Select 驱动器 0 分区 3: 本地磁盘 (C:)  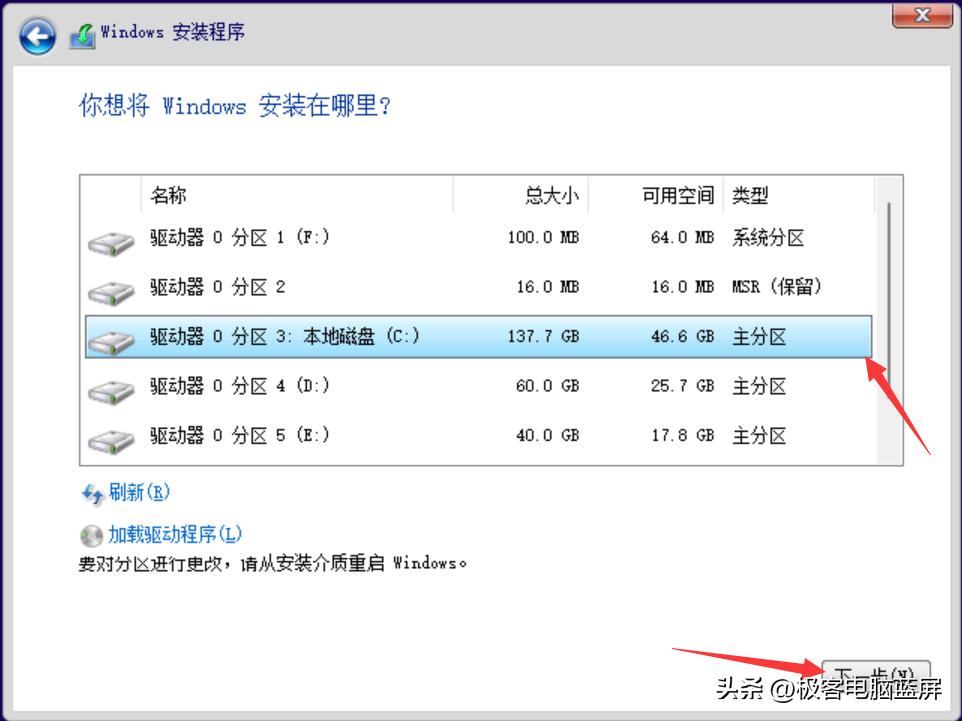(479, 336)
